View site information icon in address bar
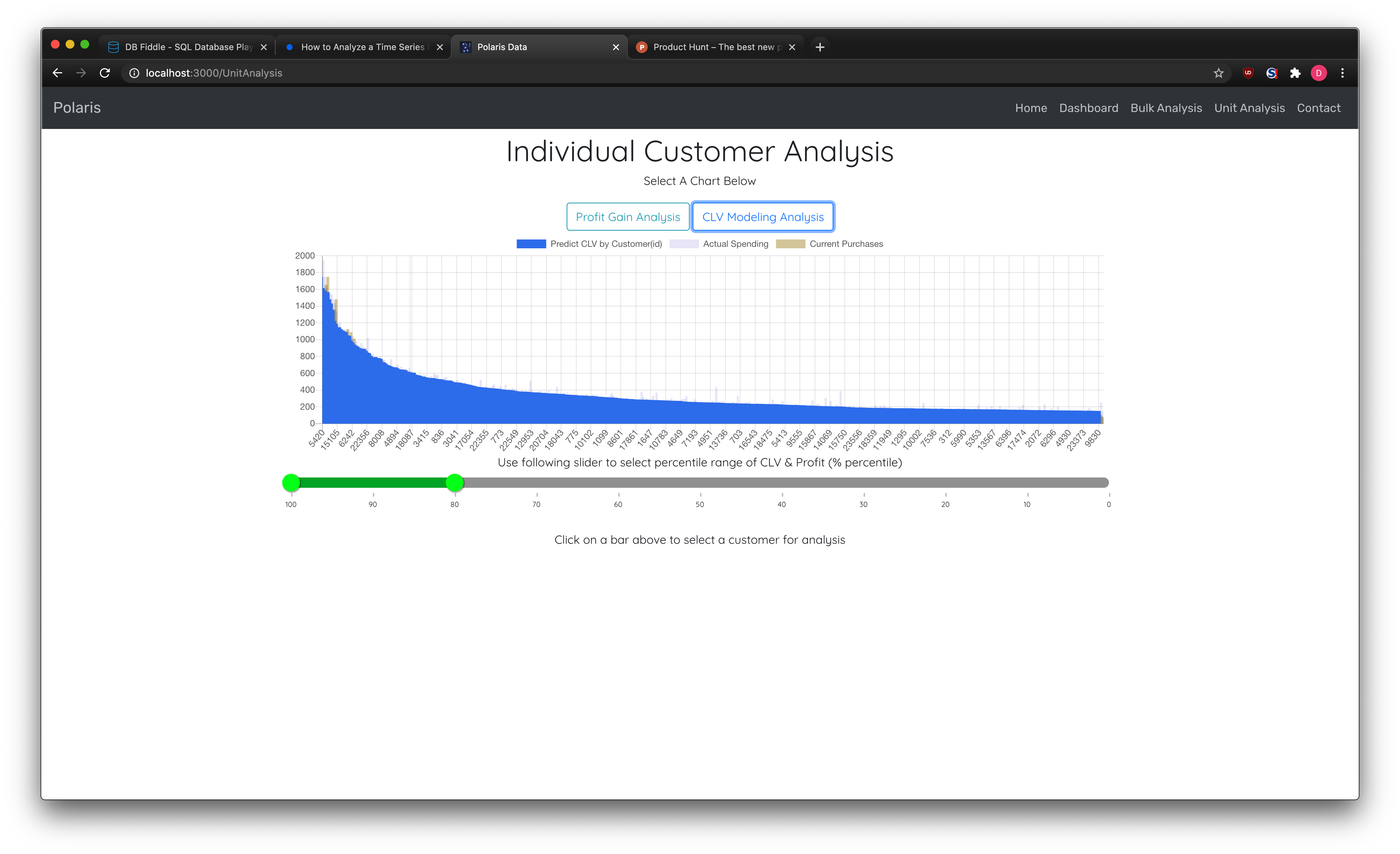1400x854 pixels. tap(134, 73)
